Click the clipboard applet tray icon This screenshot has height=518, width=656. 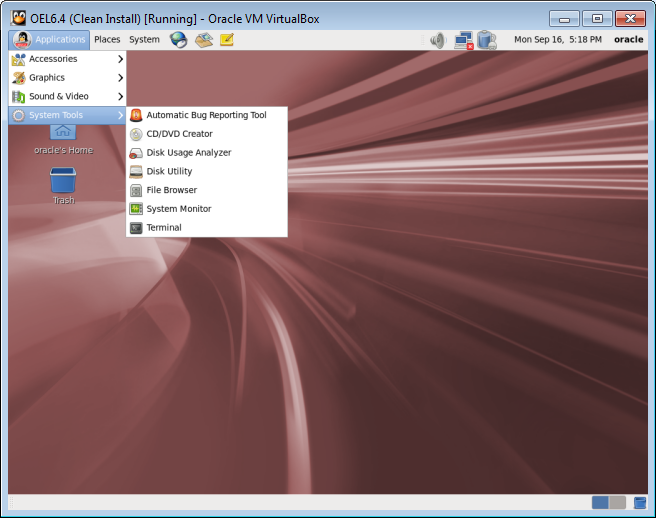pos(487,40)
